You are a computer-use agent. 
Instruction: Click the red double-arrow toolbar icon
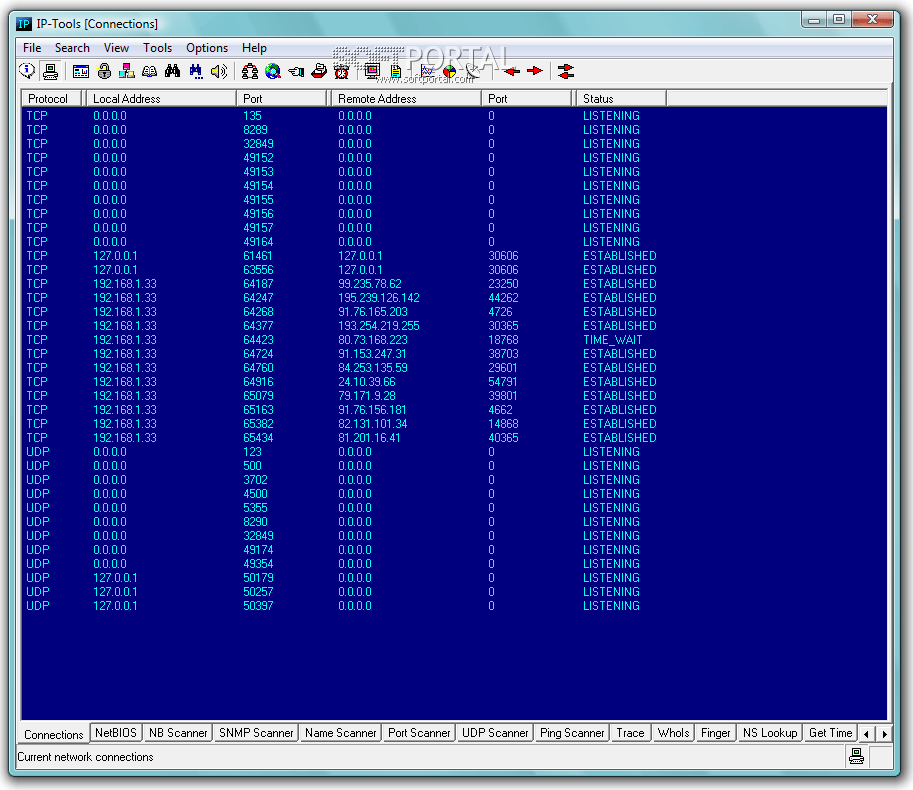click(565, 71)
